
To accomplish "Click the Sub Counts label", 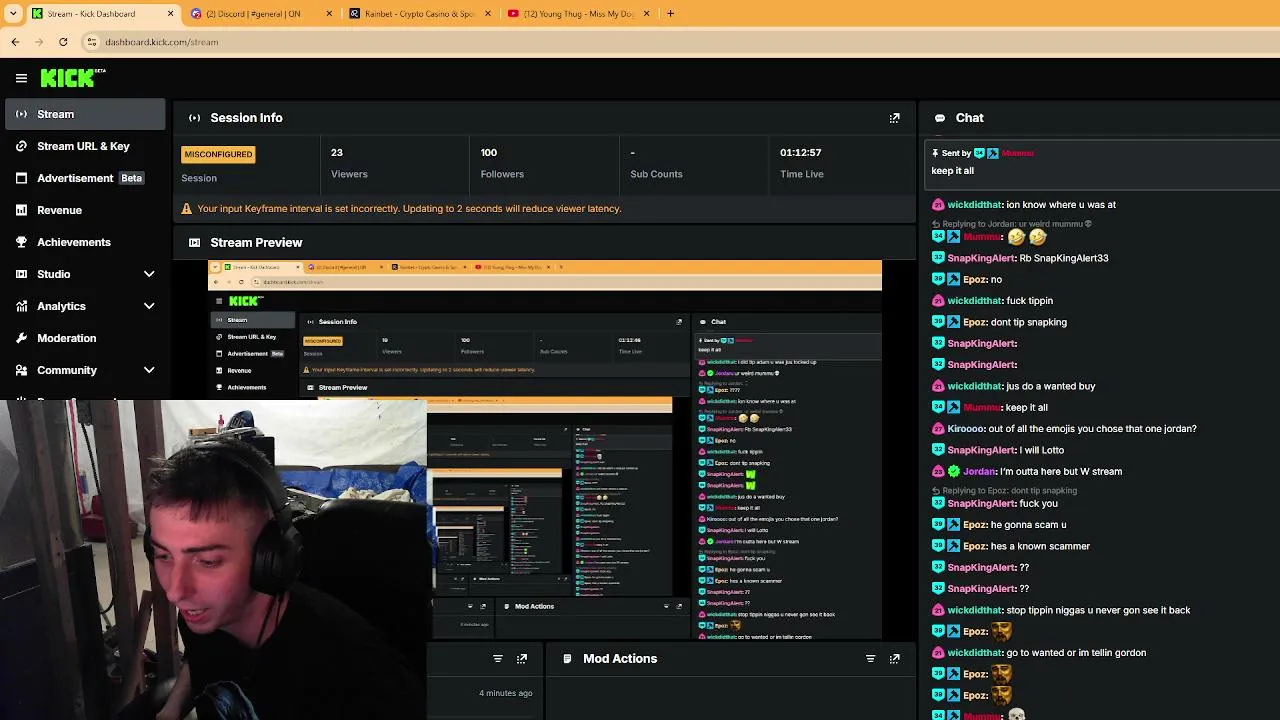I will [656, 174].
